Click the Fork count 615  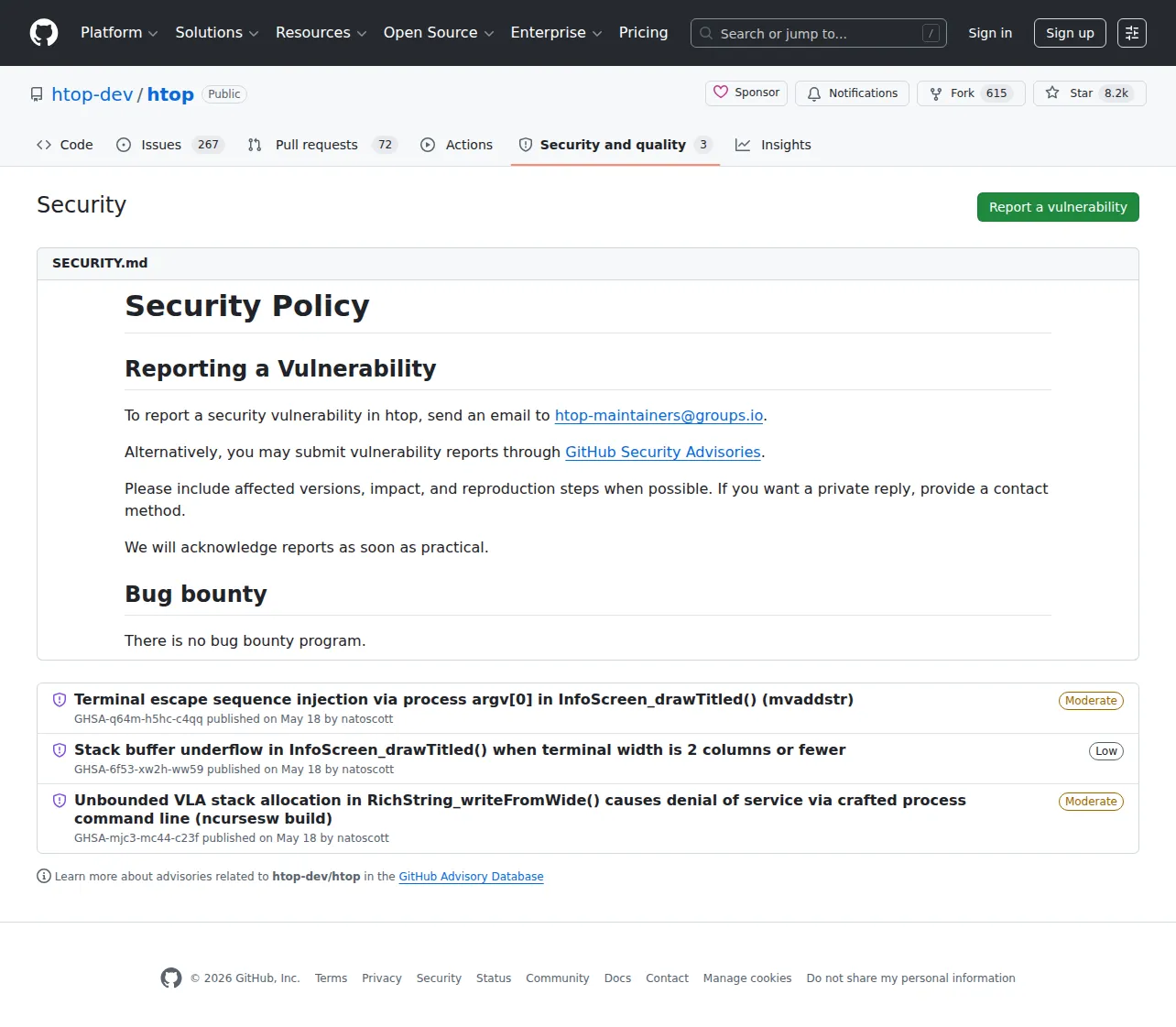pos(996,93)
